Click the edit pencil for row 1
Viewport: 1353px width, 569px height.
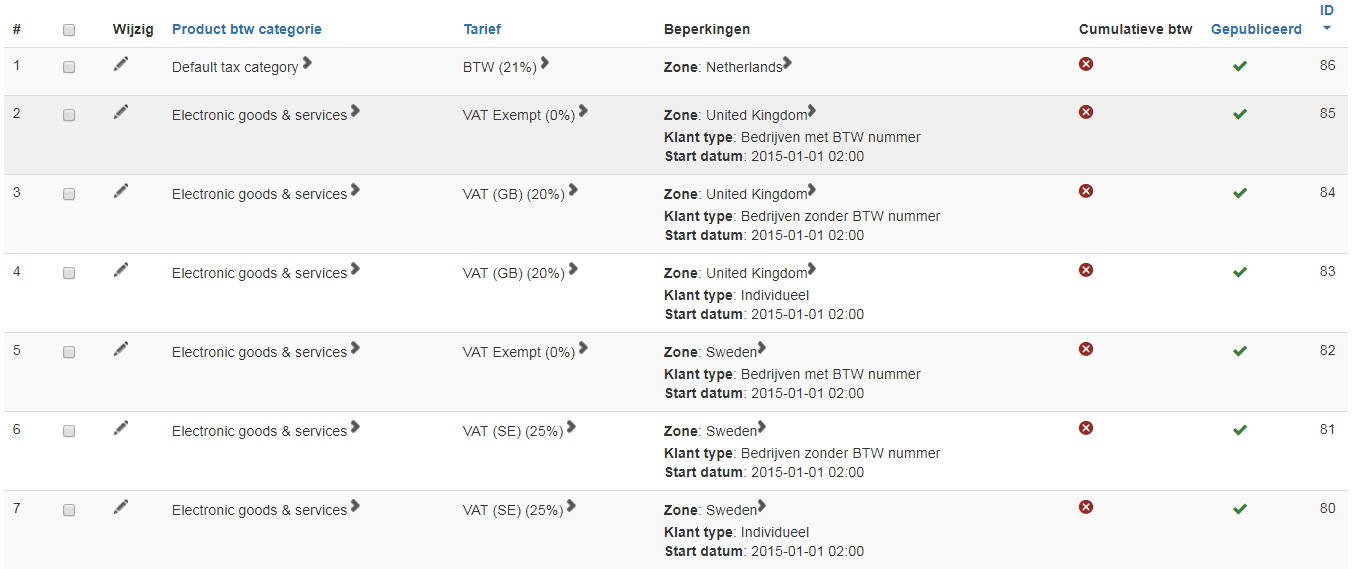121,64
